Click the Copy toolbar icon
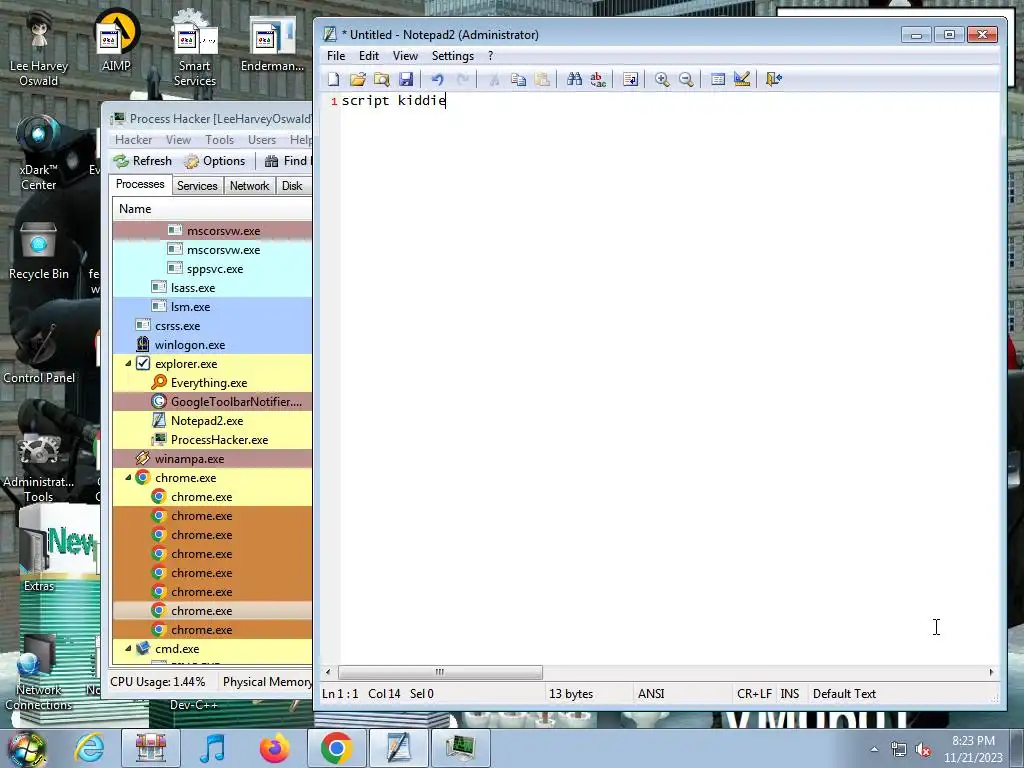1024x768 pixels. (x=519, y=80)
